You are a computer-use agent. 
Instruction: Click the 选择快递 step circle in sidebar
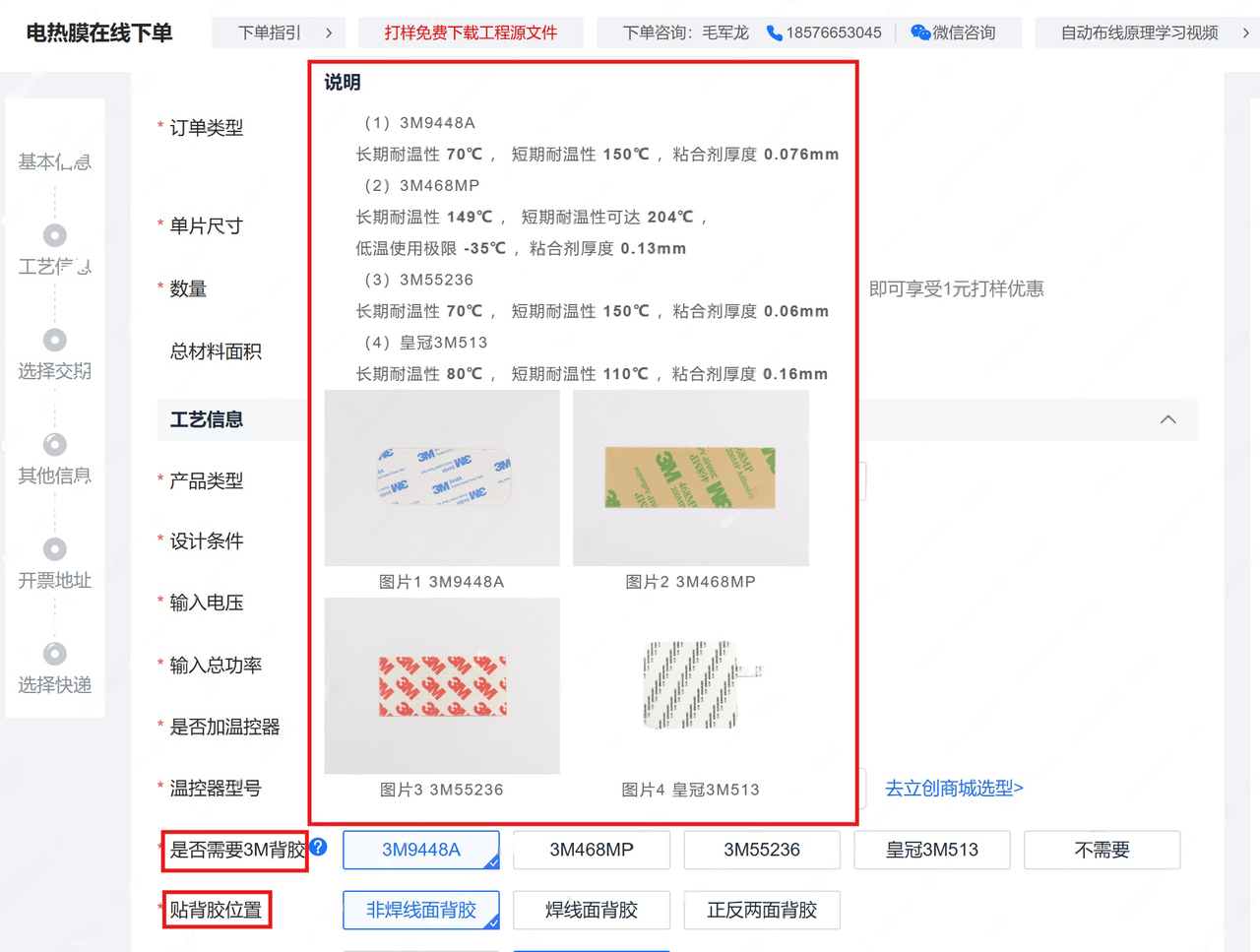click(55, 654)
